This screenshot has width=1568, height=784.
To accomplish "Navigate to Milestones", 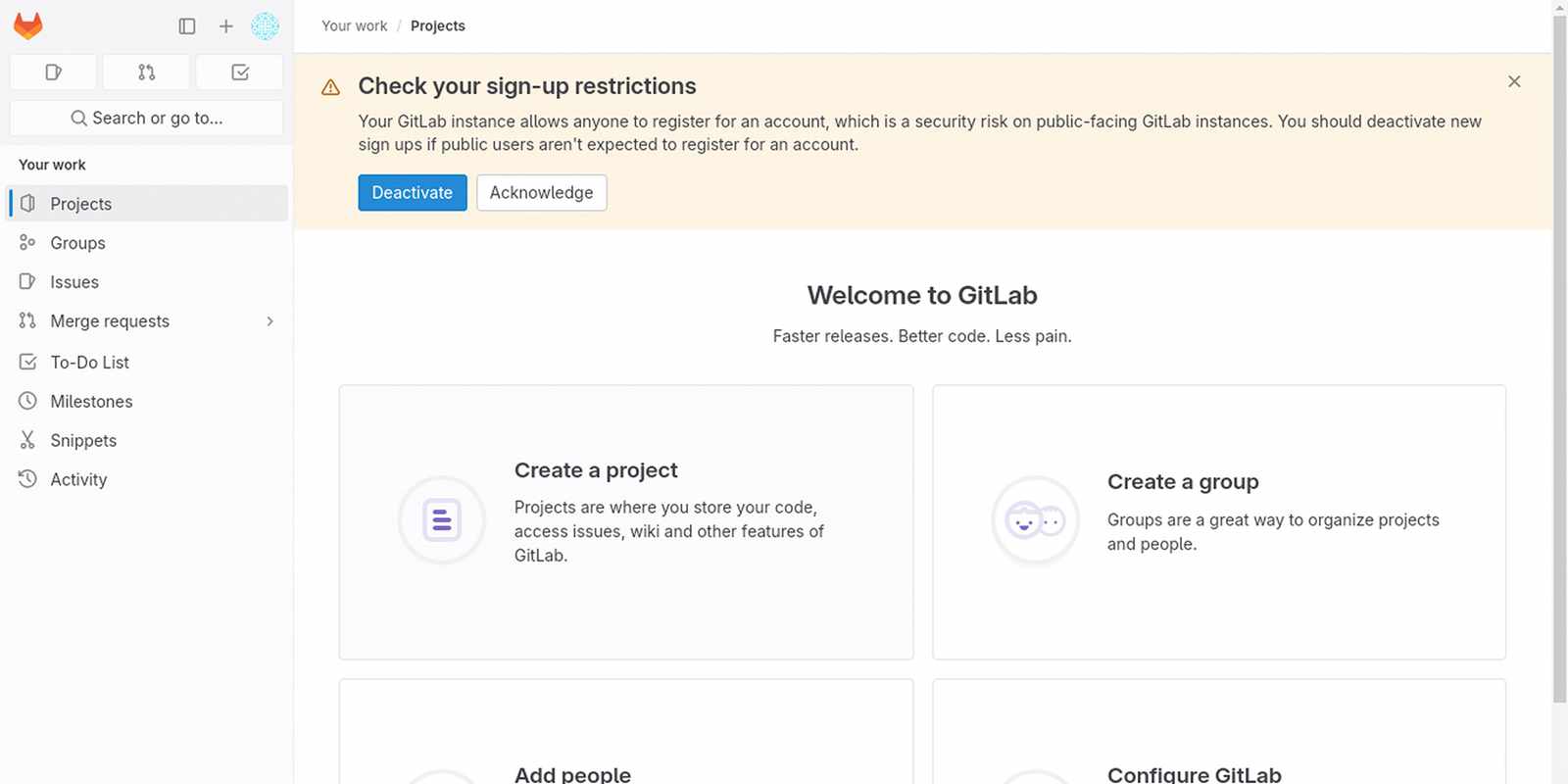I will pyautogui.click(x=148, y=402).
